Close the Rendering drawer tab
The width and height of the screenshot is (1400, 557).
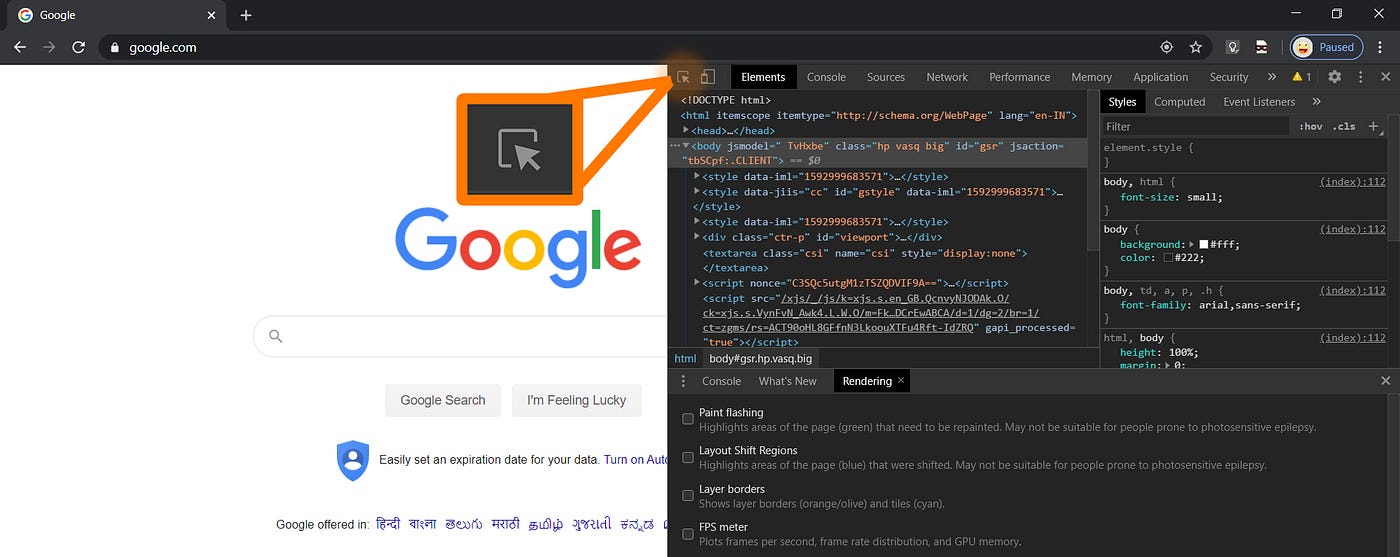tap(901, 380)
